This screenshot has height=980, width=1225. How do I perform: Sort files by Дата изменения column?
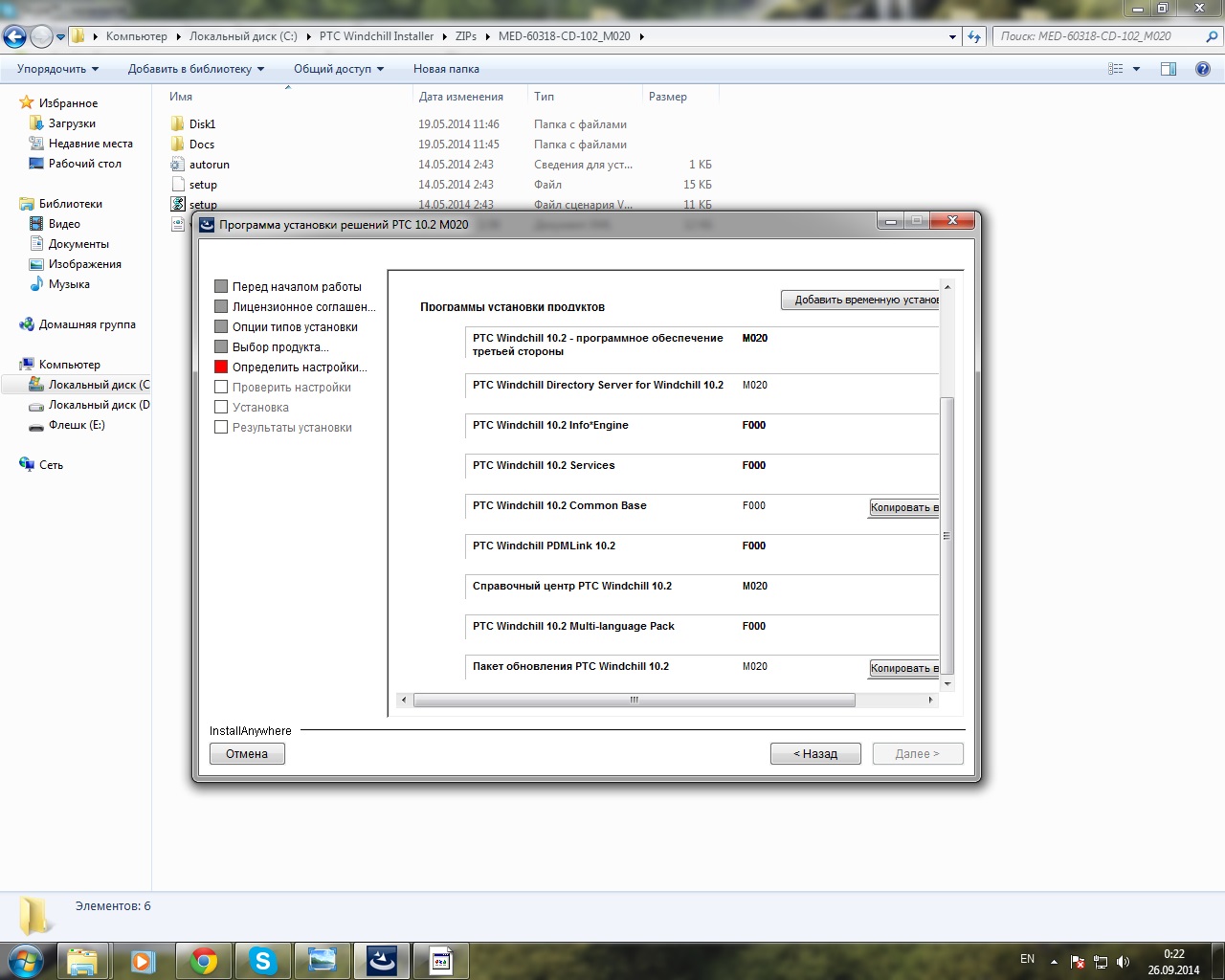[460, 97]
